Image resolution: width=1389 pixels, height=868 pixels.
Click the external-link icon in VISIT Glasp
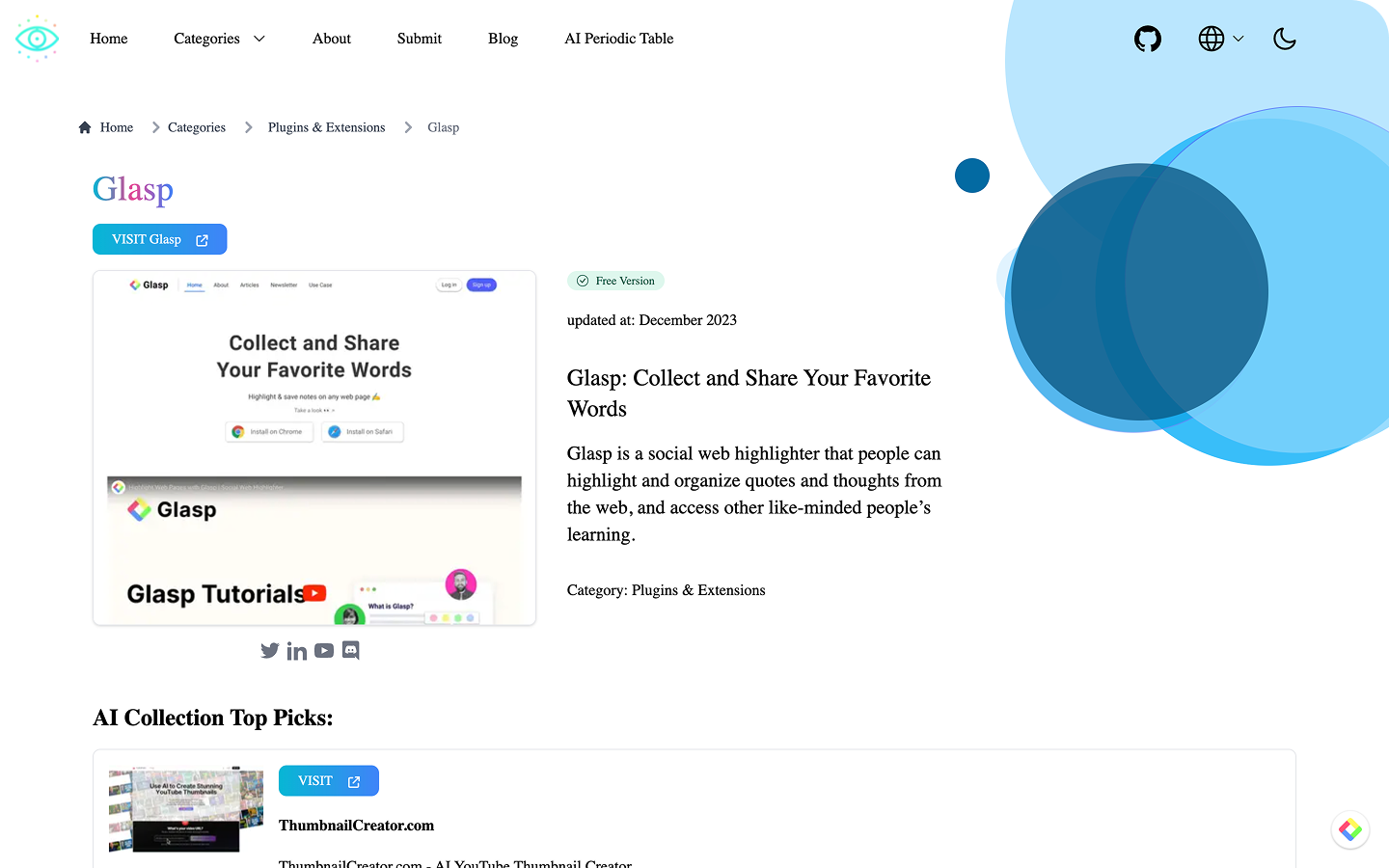203,240
